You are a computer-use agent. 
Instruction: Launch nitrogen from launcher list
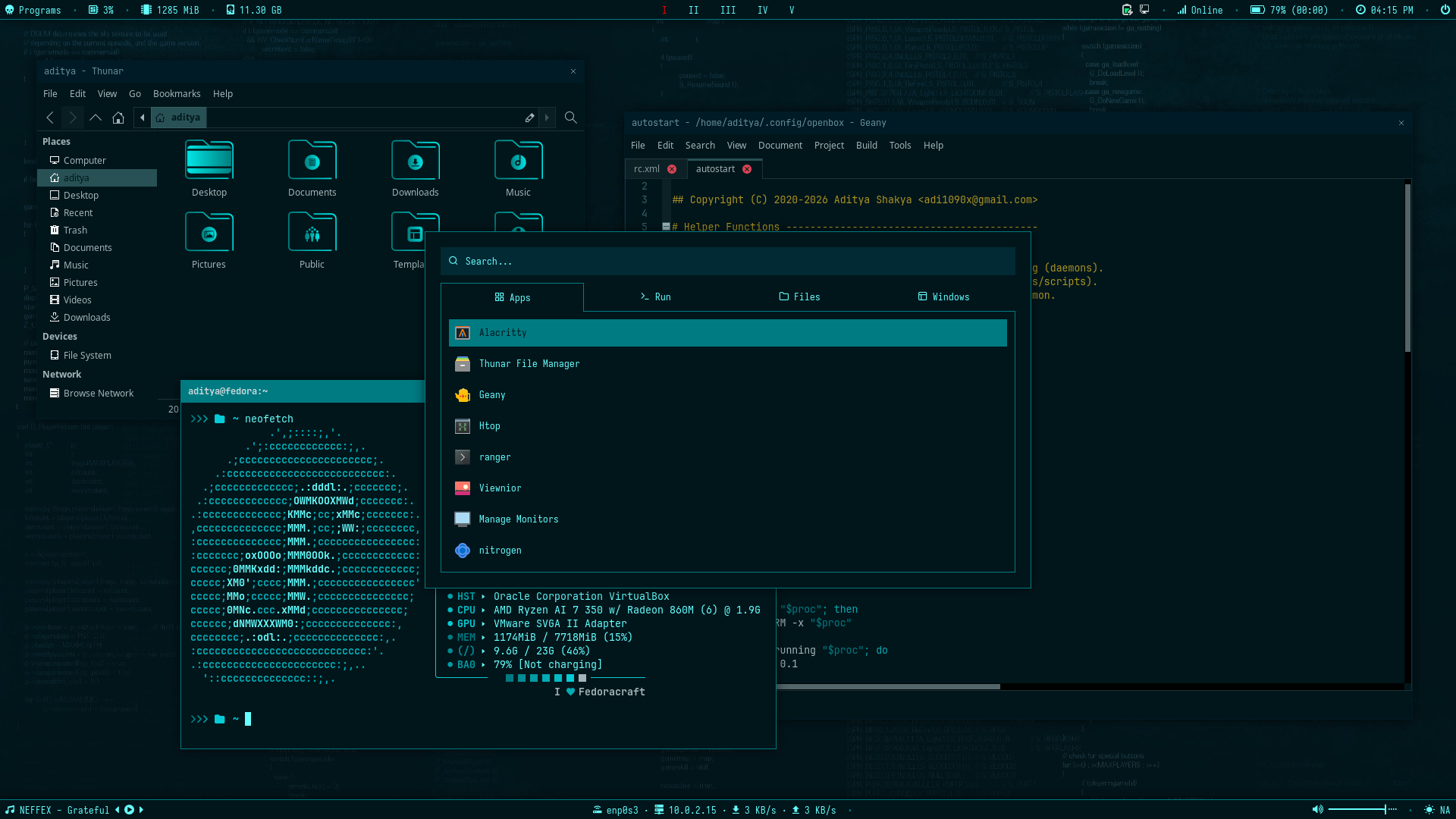tap(728, 551)
